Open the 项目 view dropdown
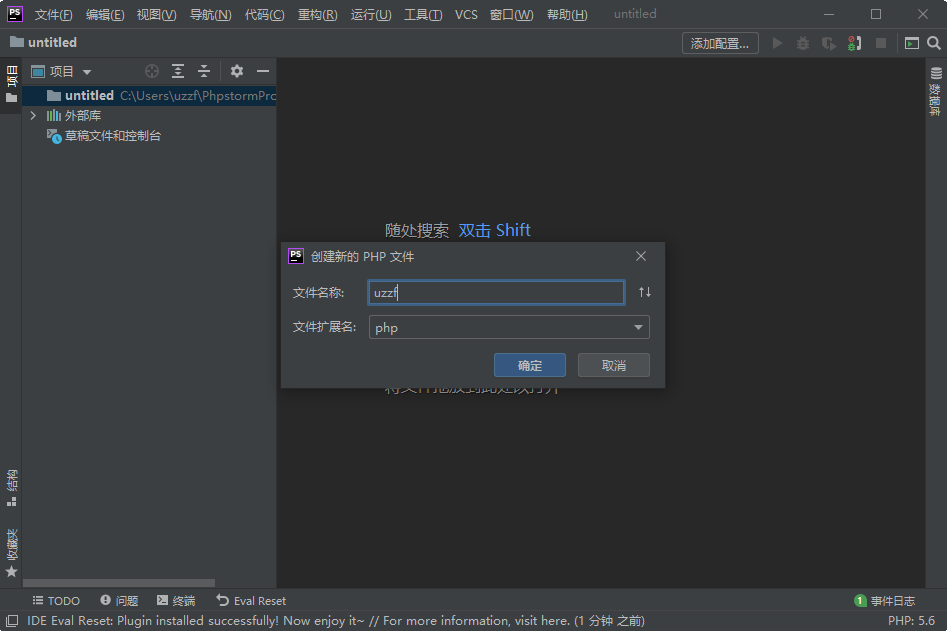The height and width of the screenshot is (631, 947). pyautogui.click(x=62, y=71)
